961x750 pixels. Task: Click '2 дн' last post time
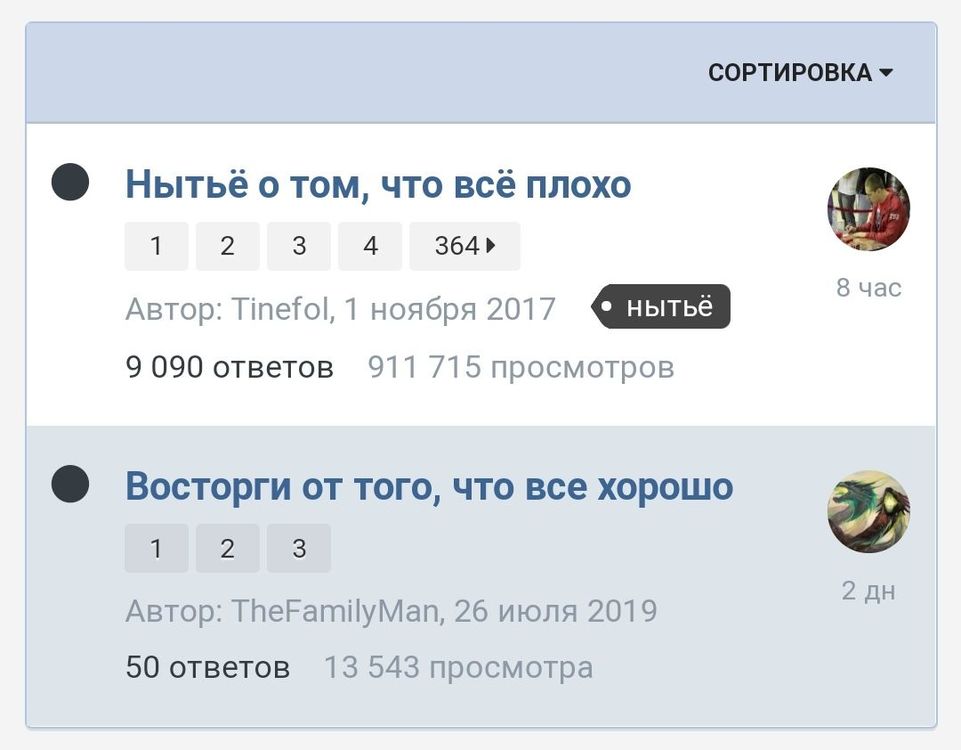coord(868,591)
